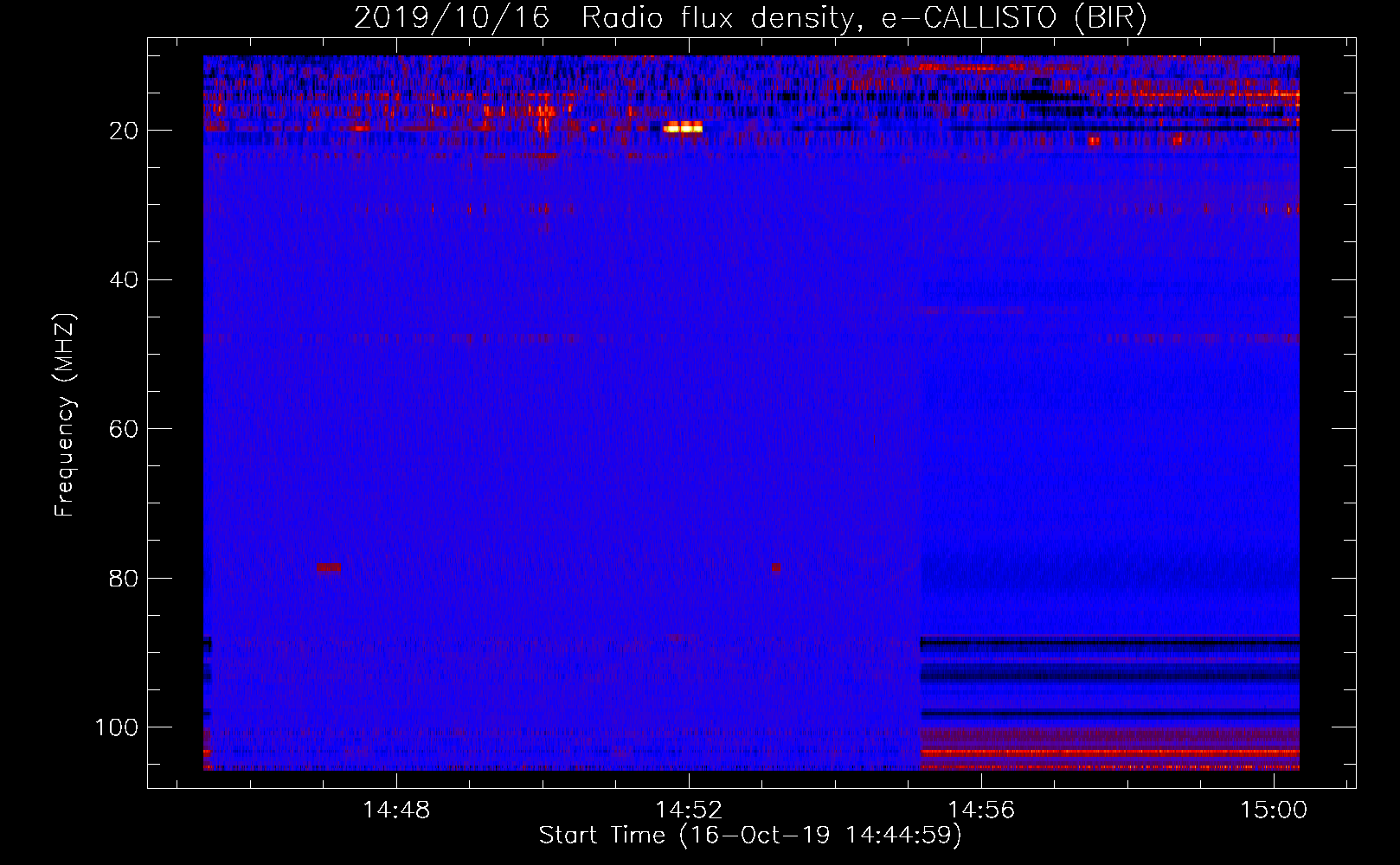The image size is (1400, 865).
Task: Click the 60 MHz frequency tick label
Action: click(123, 429)
